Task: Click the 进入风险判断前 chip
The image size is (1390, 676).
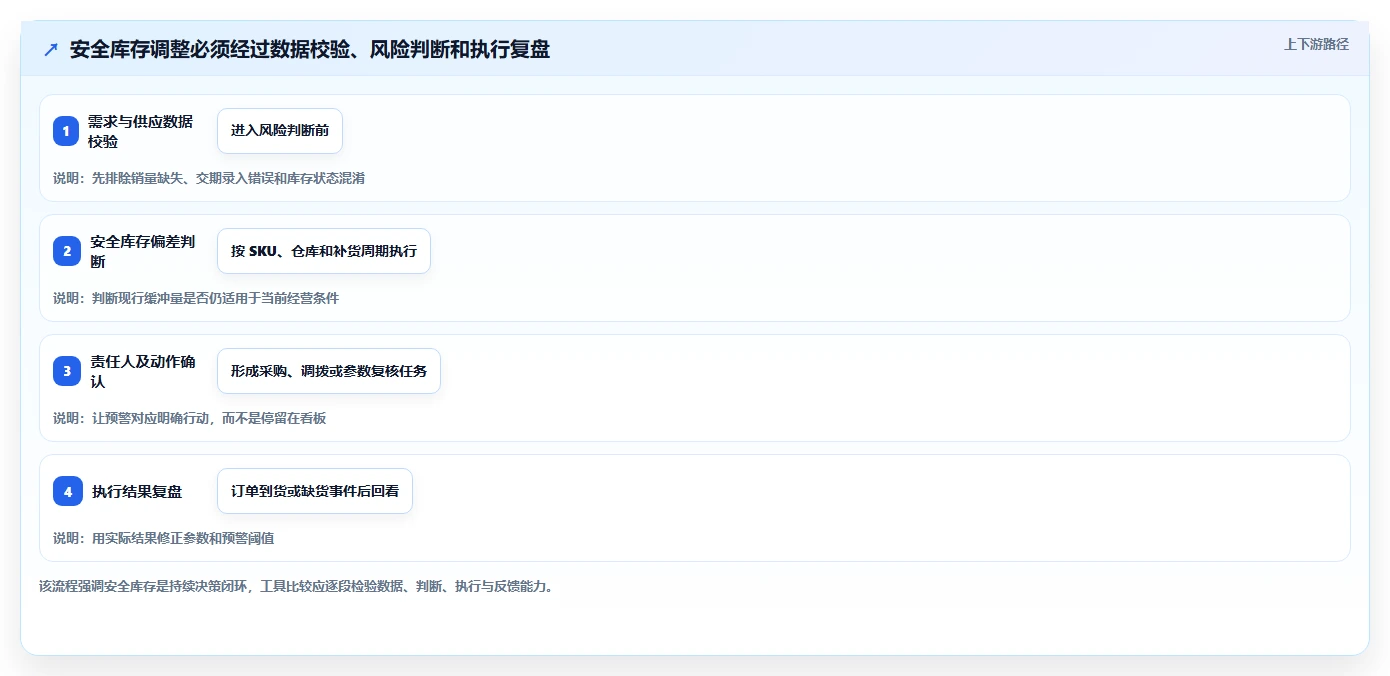Action: point(280,131)
